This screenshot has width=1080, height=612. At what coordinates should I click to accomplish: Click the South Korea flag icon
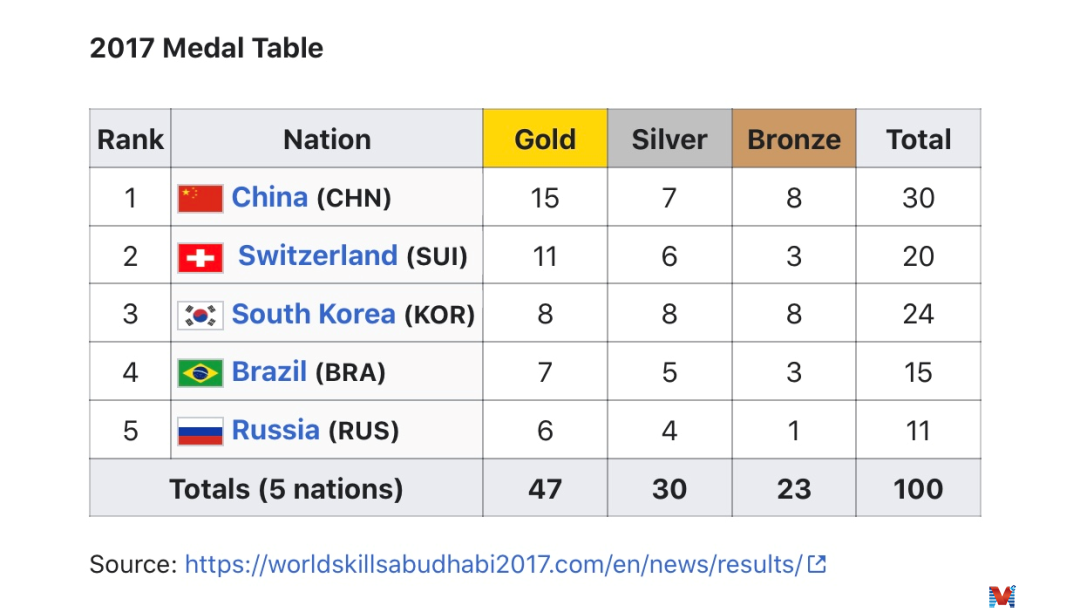coord(200,315)
